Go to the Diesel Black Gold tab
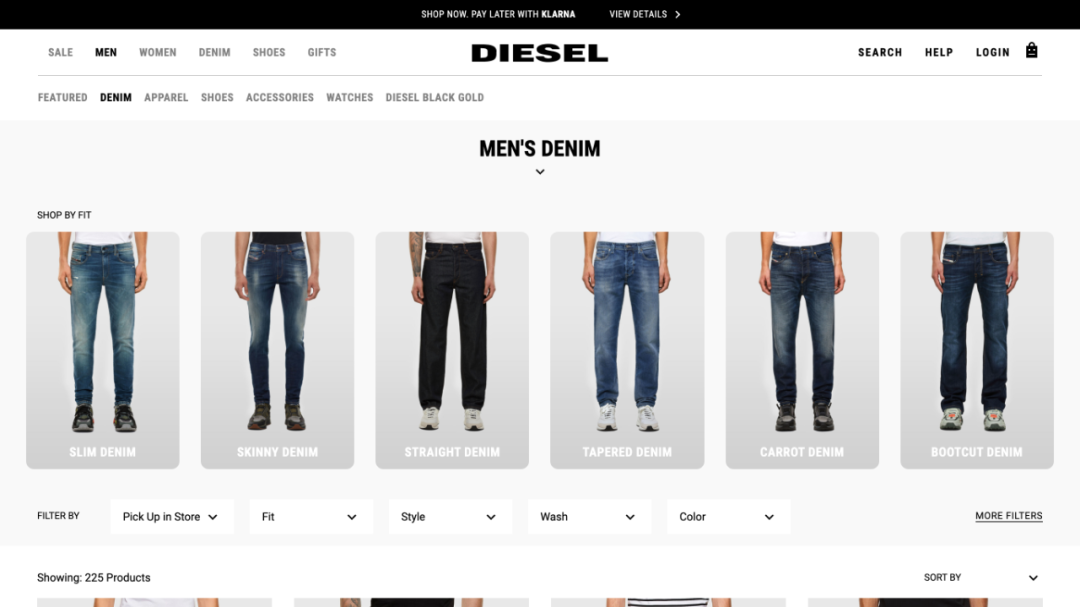This screenshot has height=607, width=1080. [435, 98]
